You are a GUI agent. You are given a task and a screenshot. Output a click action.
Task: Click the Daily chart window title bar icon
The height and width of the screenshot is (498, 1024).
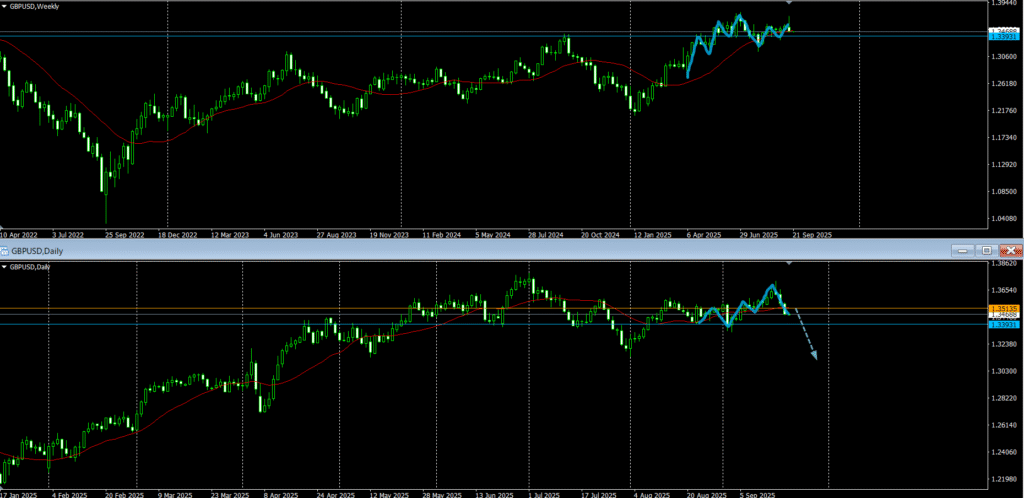[6, 250]
